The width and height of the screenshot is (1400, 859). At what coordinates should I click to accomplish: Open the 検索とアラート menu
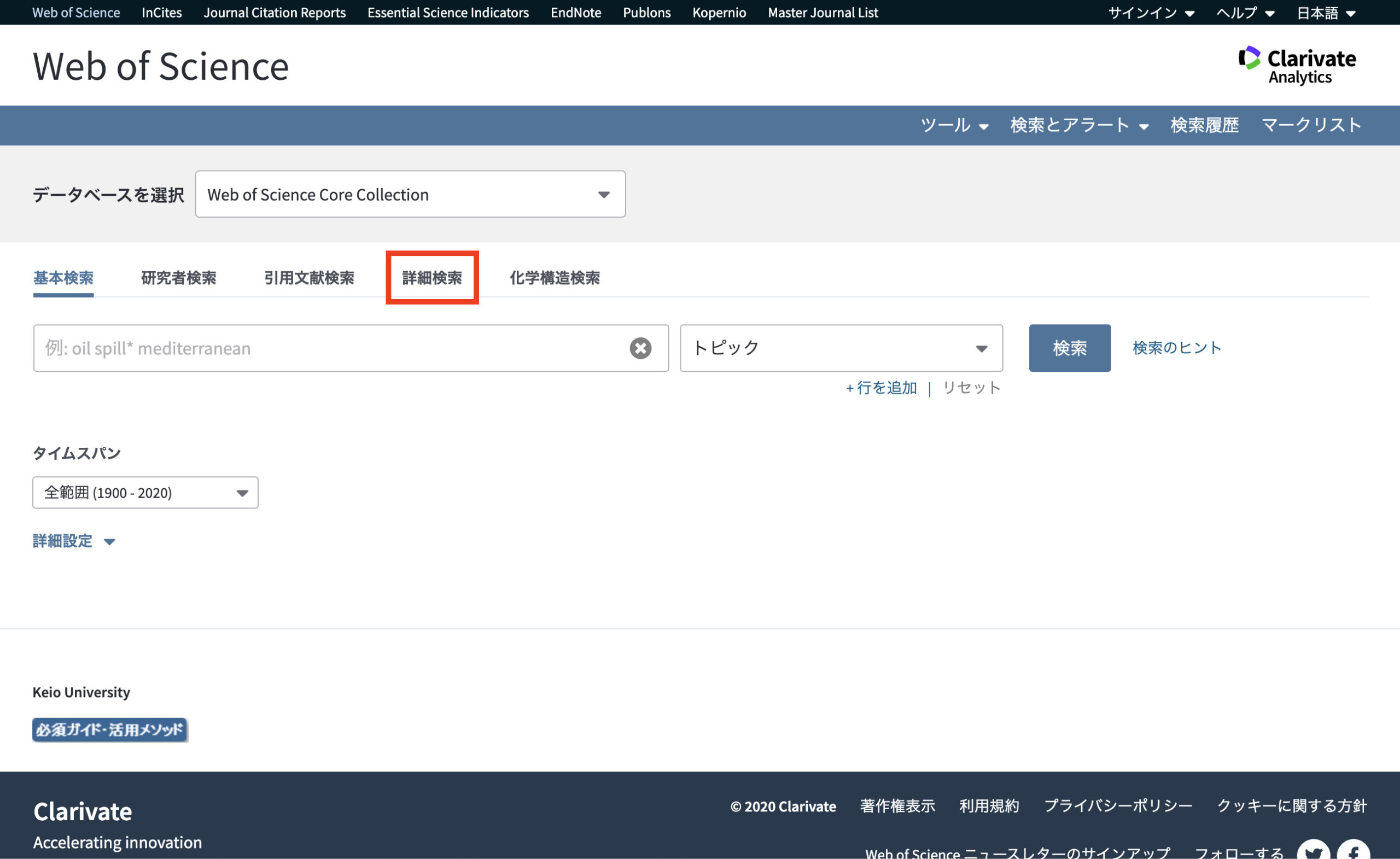(x=1080, y=125)
